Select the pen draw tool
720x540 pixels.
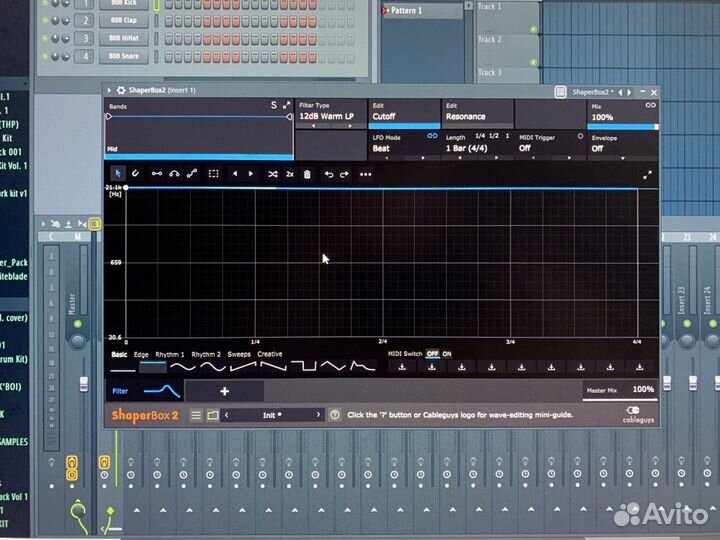pos(135,174)
